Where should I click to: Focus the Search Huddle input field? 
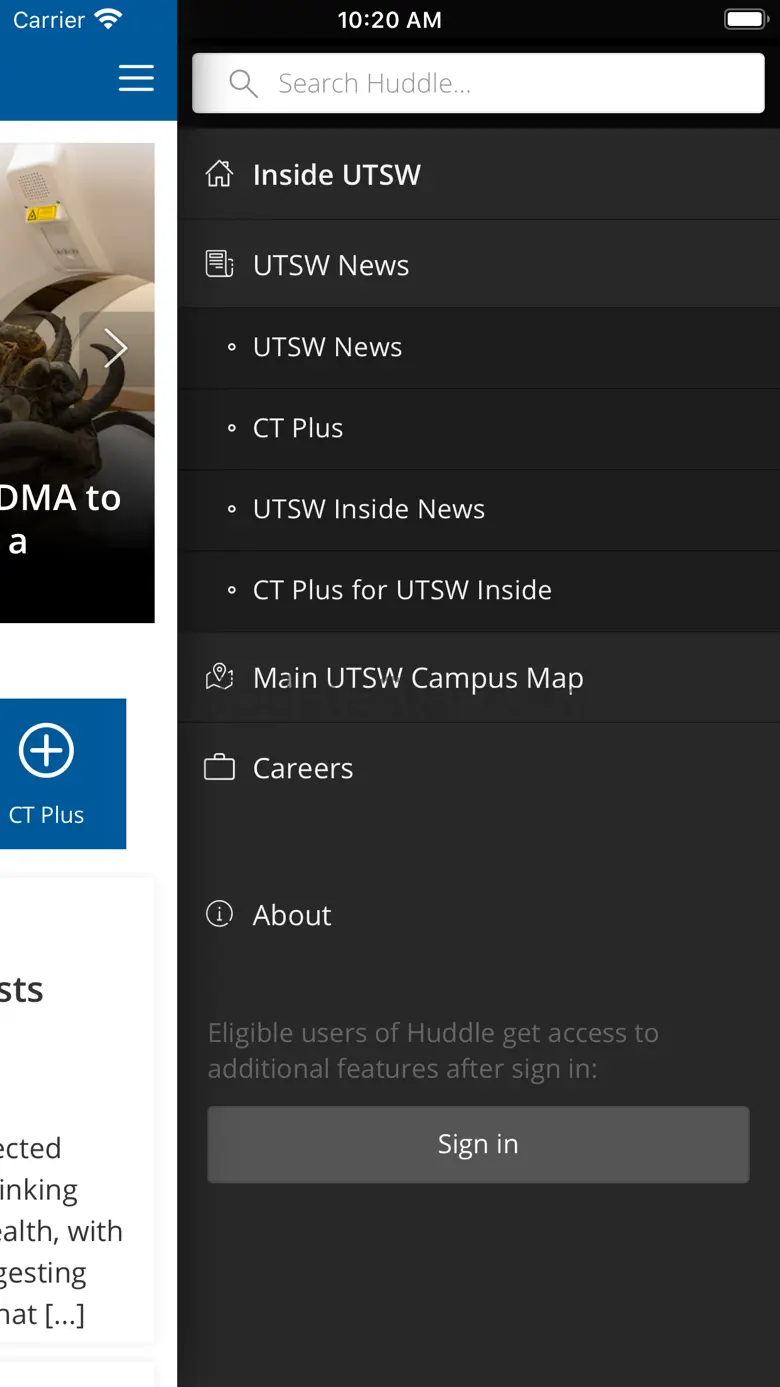478,83
